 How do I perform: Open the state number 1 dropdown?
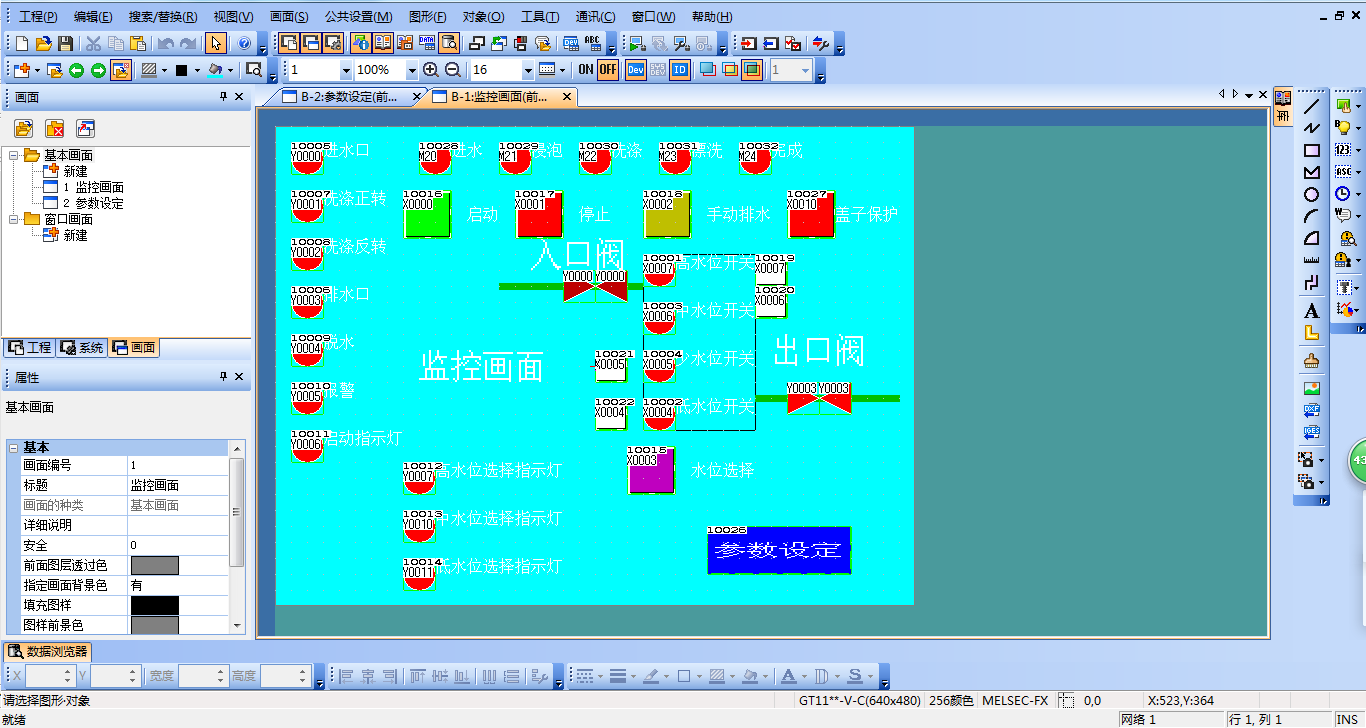coord(346,70)
